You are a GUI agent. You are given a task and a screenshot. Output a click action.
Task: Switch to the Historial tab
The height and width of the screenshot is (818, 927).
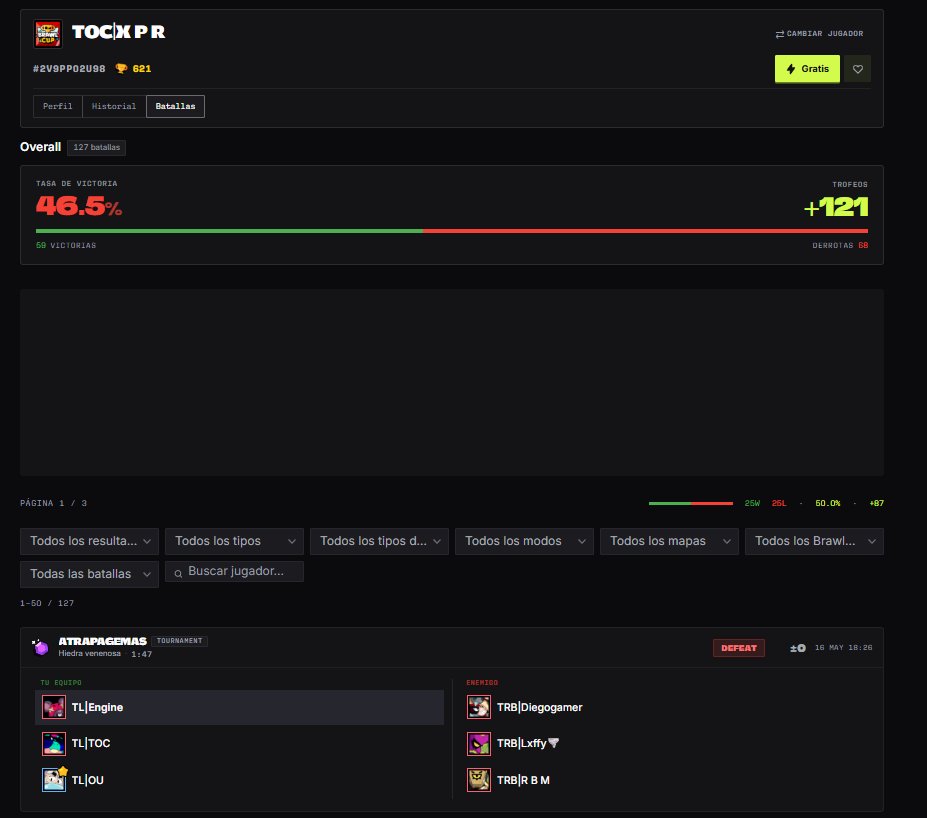pos(114,106)
